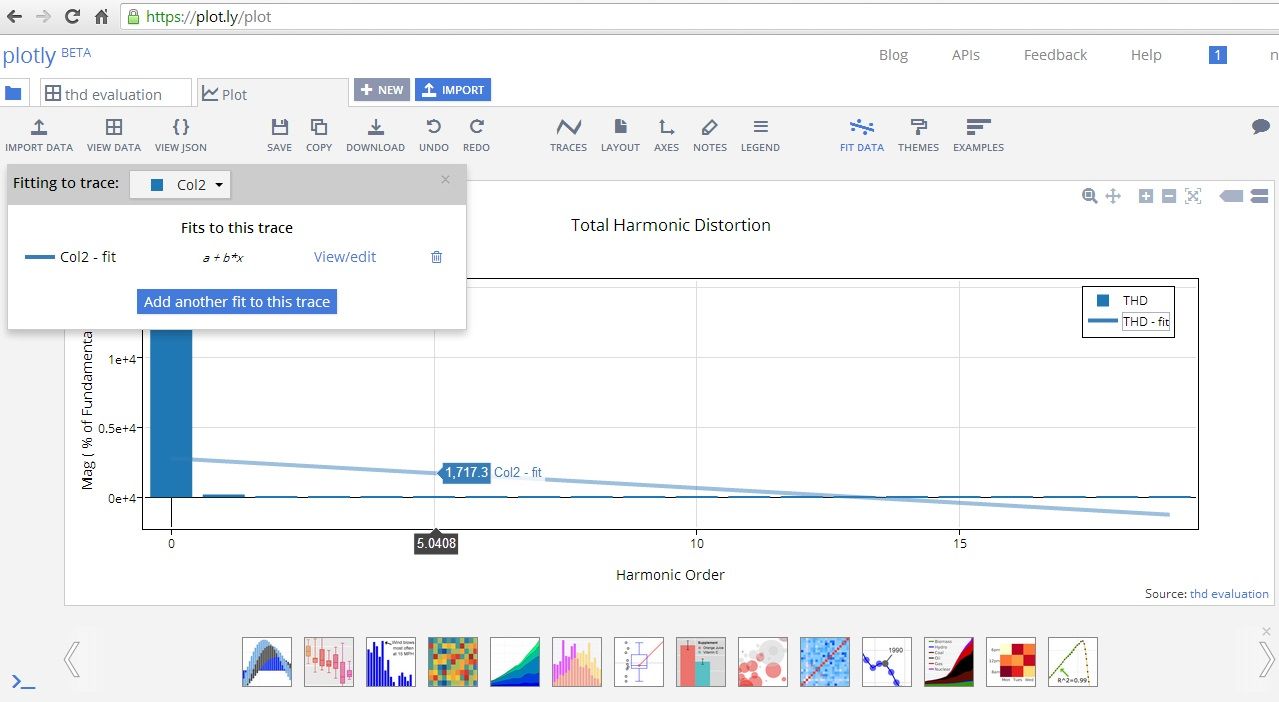1279x702 pixels.
Task: Expand the thumbnail carousel with right arrow
Action: click(x=1264, y=660)
